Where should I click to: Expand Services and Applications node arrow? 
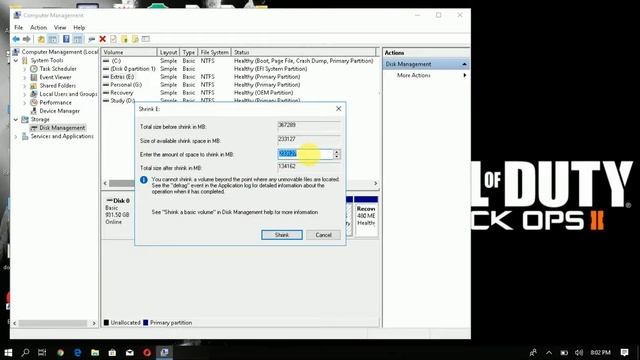coord(16,136)
